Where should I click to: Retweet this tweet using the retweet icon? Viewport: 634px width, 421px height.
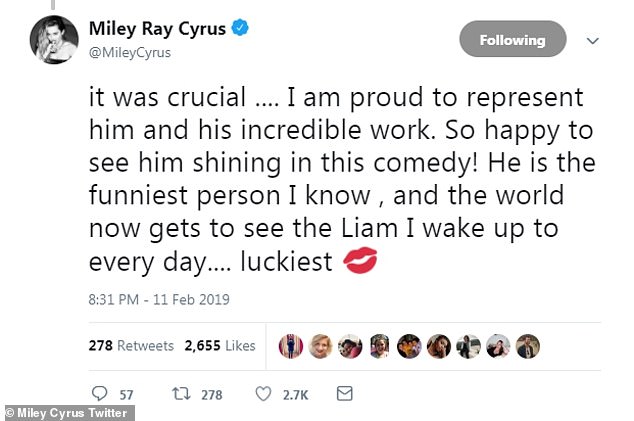pyautogui.click(x=181, y=394)
